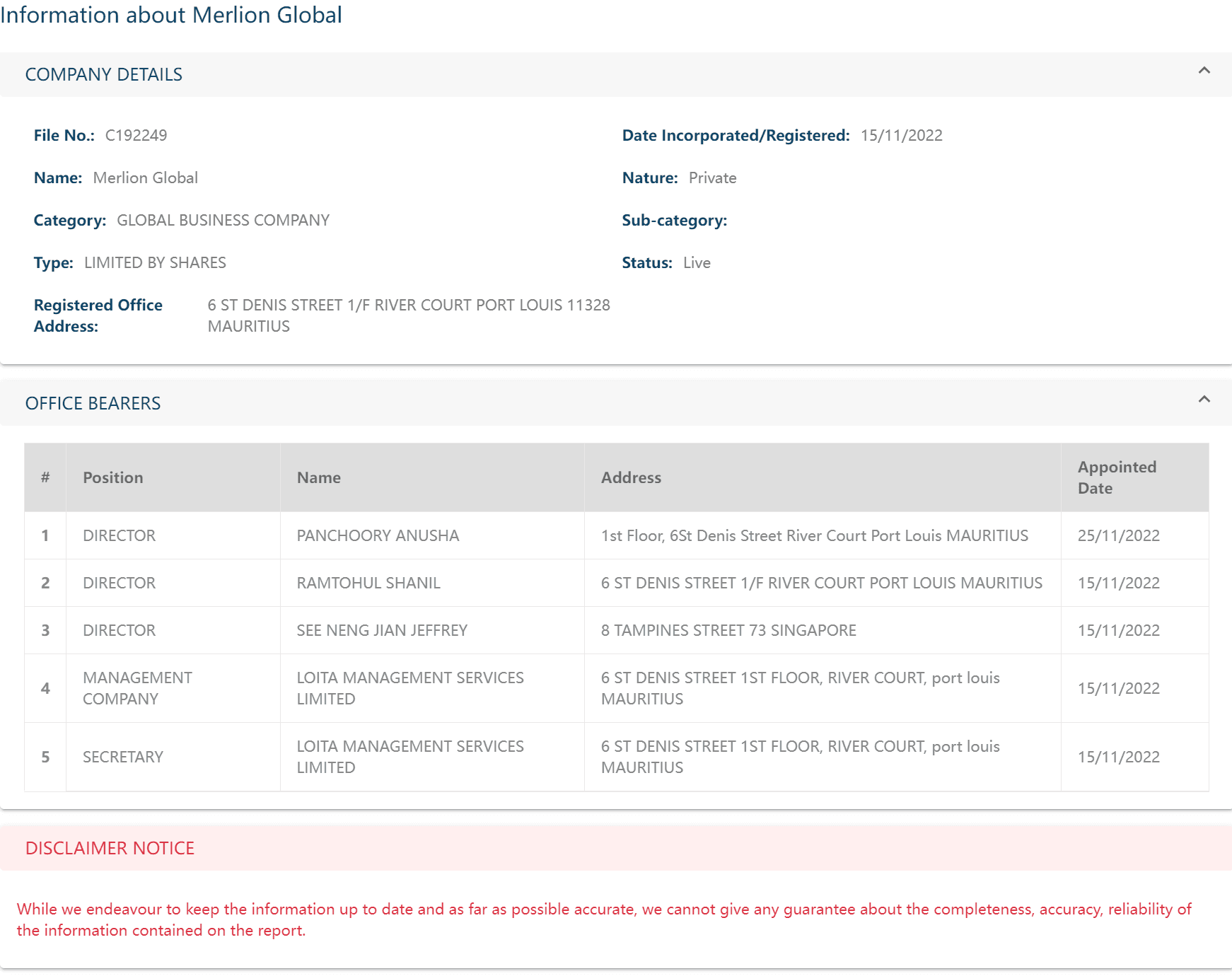Click Loita Management Services Limited in Management Company row
The image size is (1232, 976).
pyautogui.click(x=410, y=688)
